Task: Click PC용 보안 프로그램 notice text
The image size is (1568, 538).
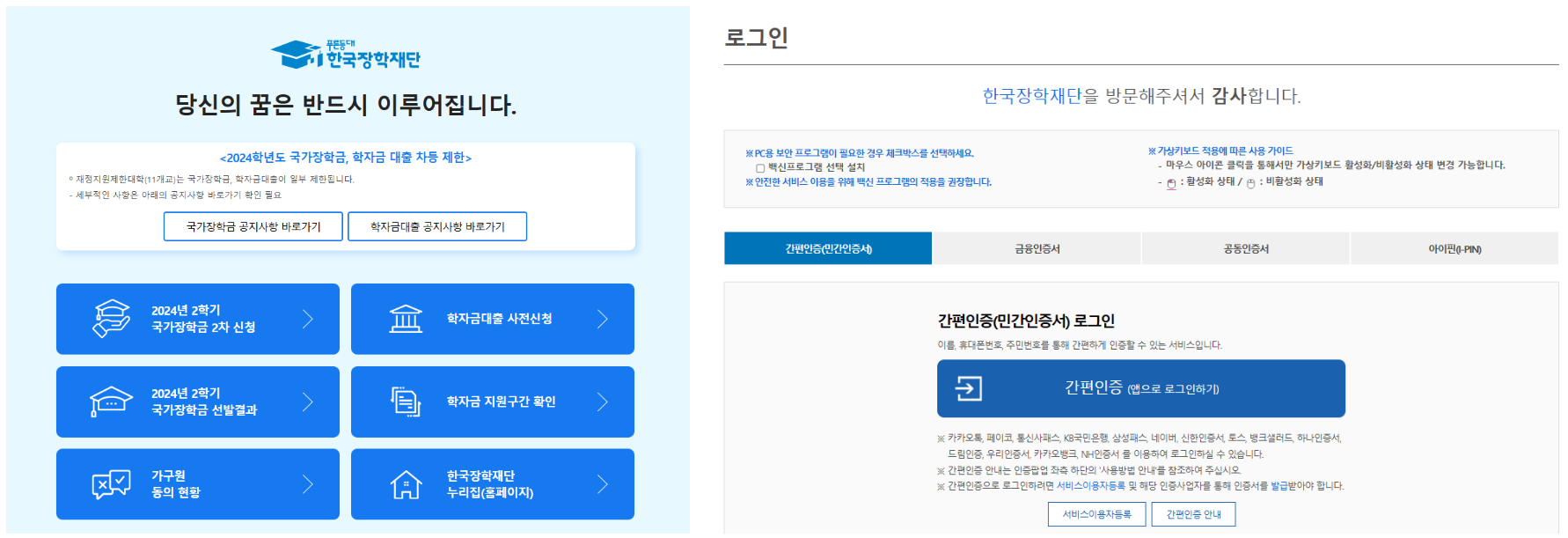Action: coord(860,153)
